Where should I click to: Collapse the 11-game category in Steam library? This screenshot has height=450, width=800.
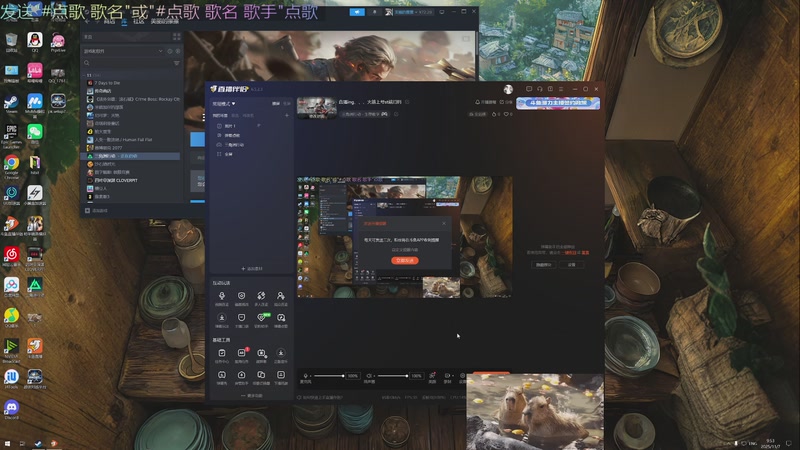[x=85, y=75]
